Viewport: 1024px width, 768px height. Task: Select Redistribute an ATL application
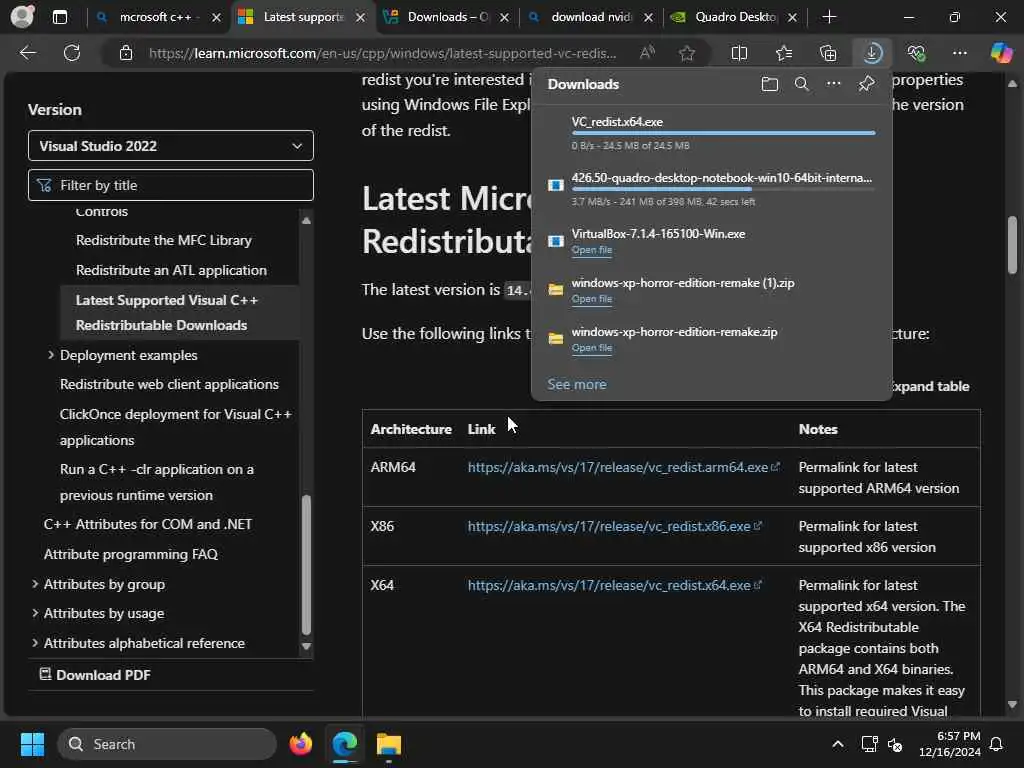pyautogui.click(x=171, y=270)
